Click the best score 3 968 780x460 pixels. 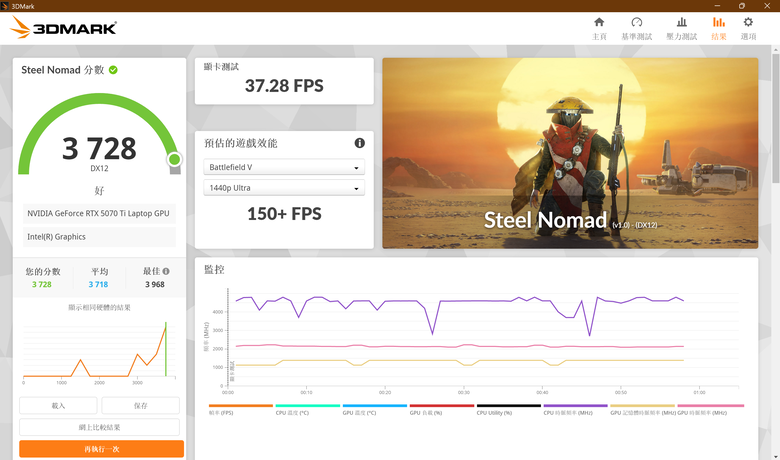[155, 284]
